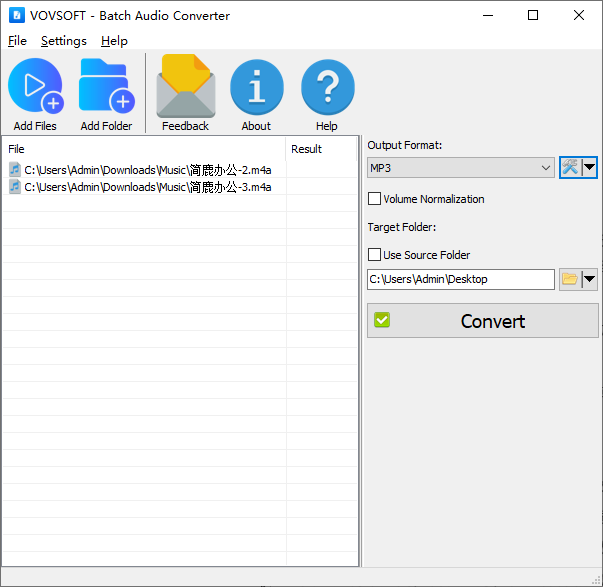Open the Feedback envelope icon
603x587 pixels.
coord(185,88)
